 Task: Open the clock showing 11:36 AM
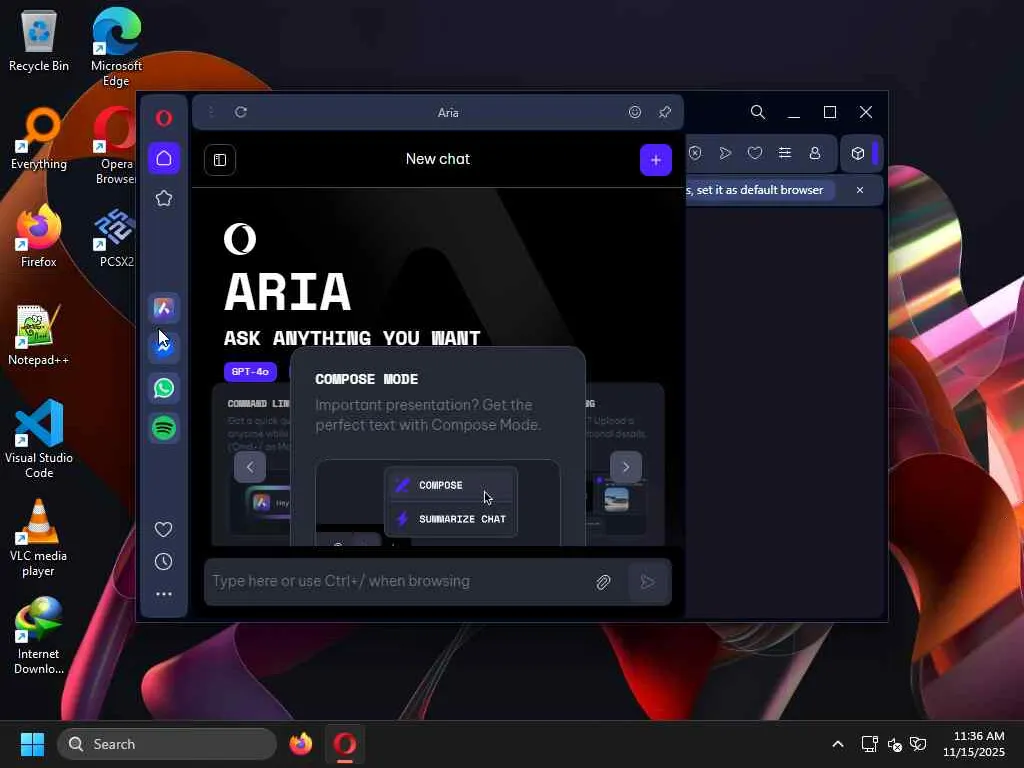973,744
